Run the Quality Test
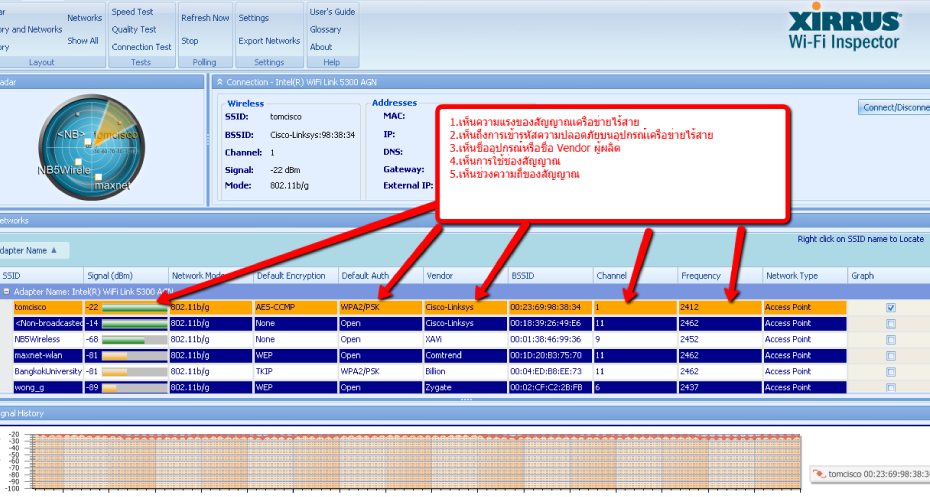Image resolution: width=930 pixels, height=497 pixels. 134,29
